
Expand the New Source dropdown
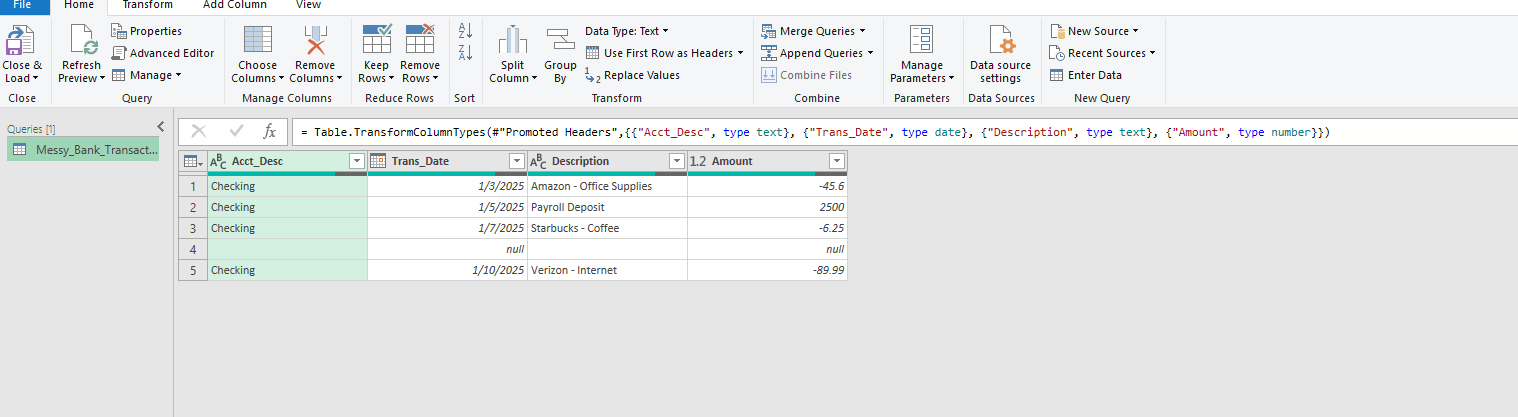(1135, 31)
